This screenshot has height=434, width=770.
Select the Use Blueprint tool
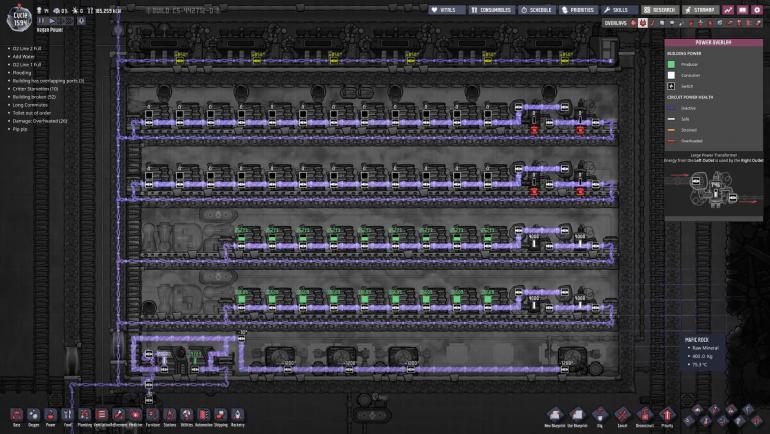(x=577, y=416)
